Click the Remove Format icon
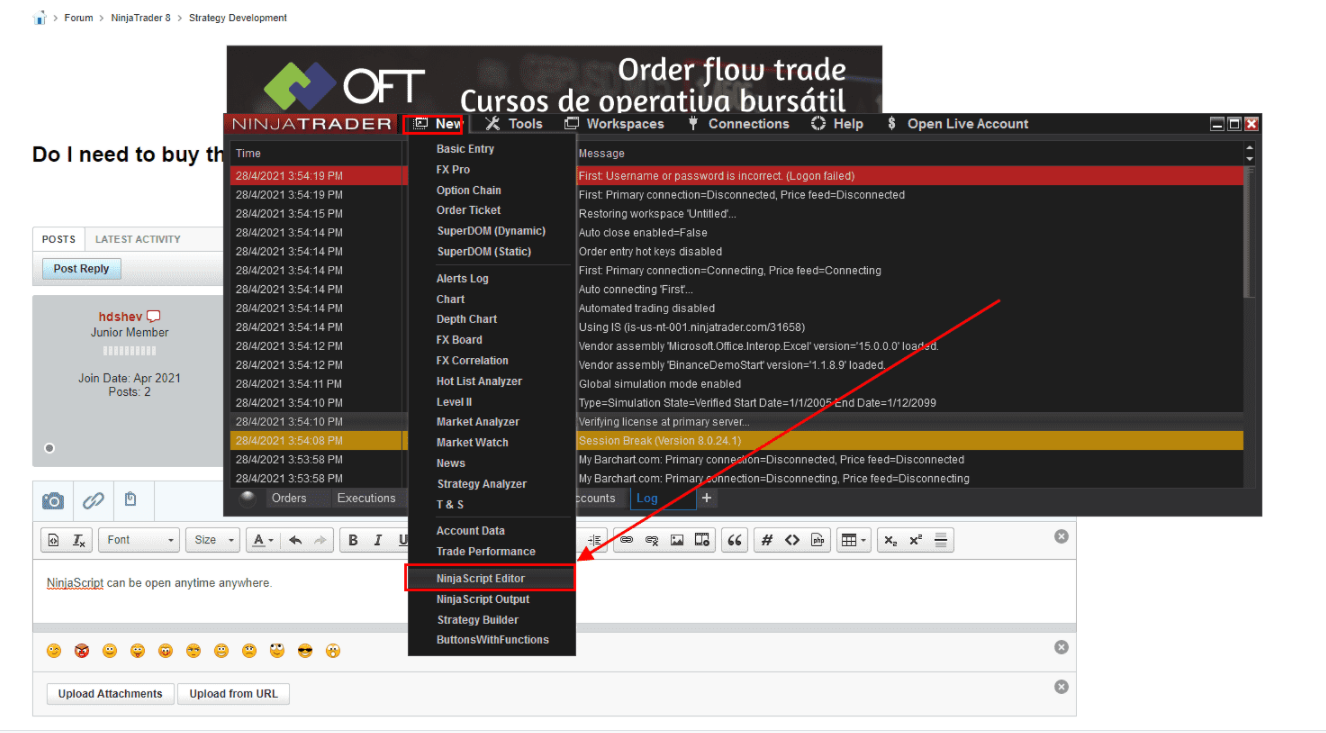This screenshot has height=733, width=1326. click(79, 540)
